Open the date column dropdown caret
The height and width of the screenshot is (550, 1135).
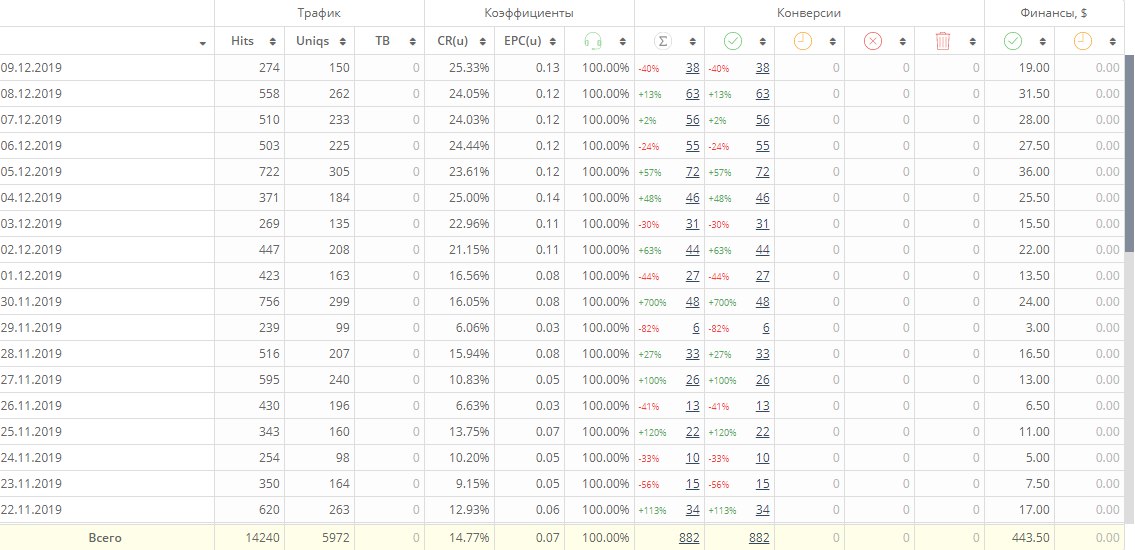click(203, 44)
